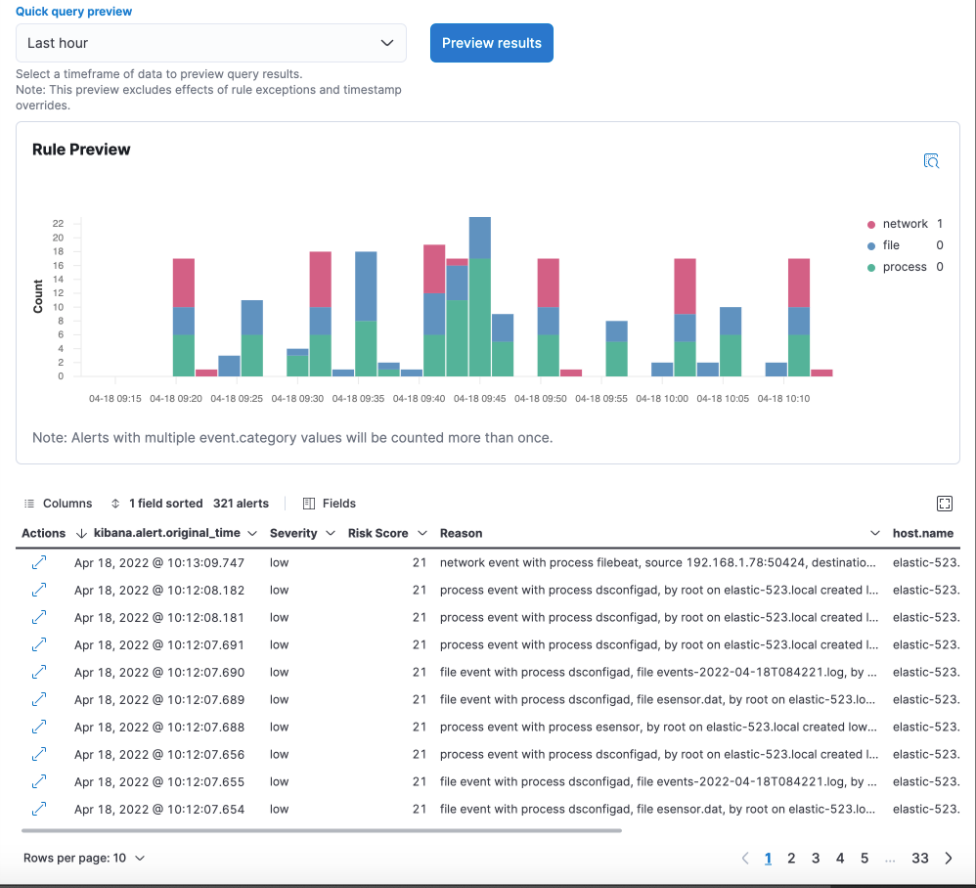Open the Fields browser

(329, 503)
